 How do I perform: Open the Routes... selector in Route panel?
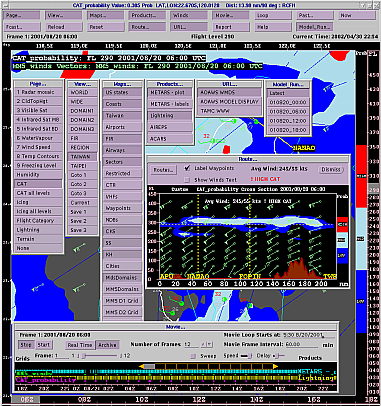pyautogui.click(x=163, y=170)
